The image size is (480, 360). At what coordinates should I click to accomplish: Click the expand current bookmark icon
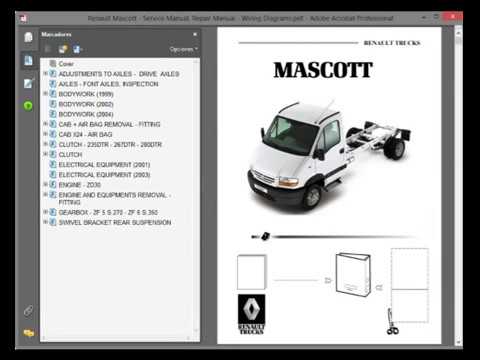[77, 49]
